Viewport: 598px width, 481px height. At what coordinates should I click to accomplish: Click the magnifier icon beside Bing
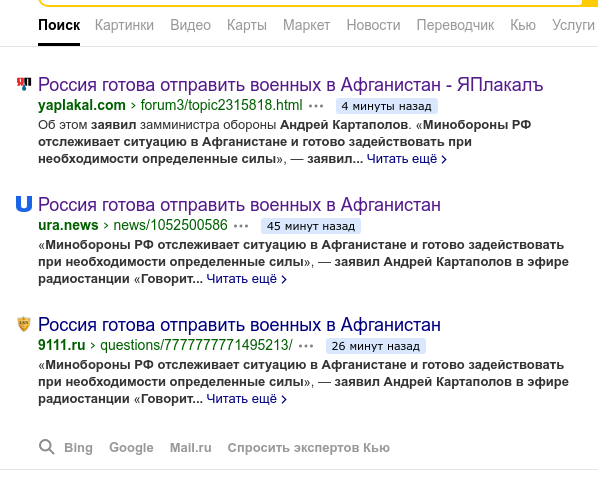pos(47,447)
